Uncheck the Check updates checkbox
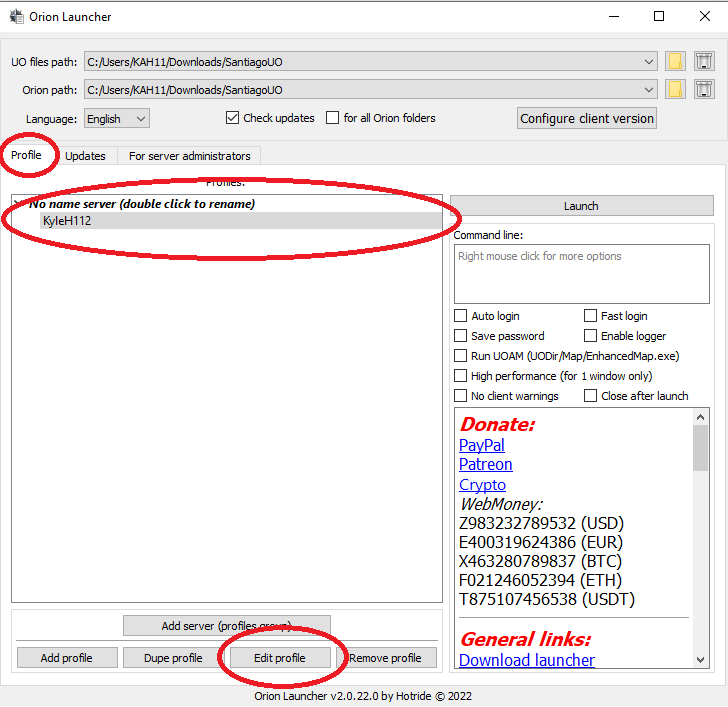The width and height of the screenshot is (728, 707). tap(233, 118)
